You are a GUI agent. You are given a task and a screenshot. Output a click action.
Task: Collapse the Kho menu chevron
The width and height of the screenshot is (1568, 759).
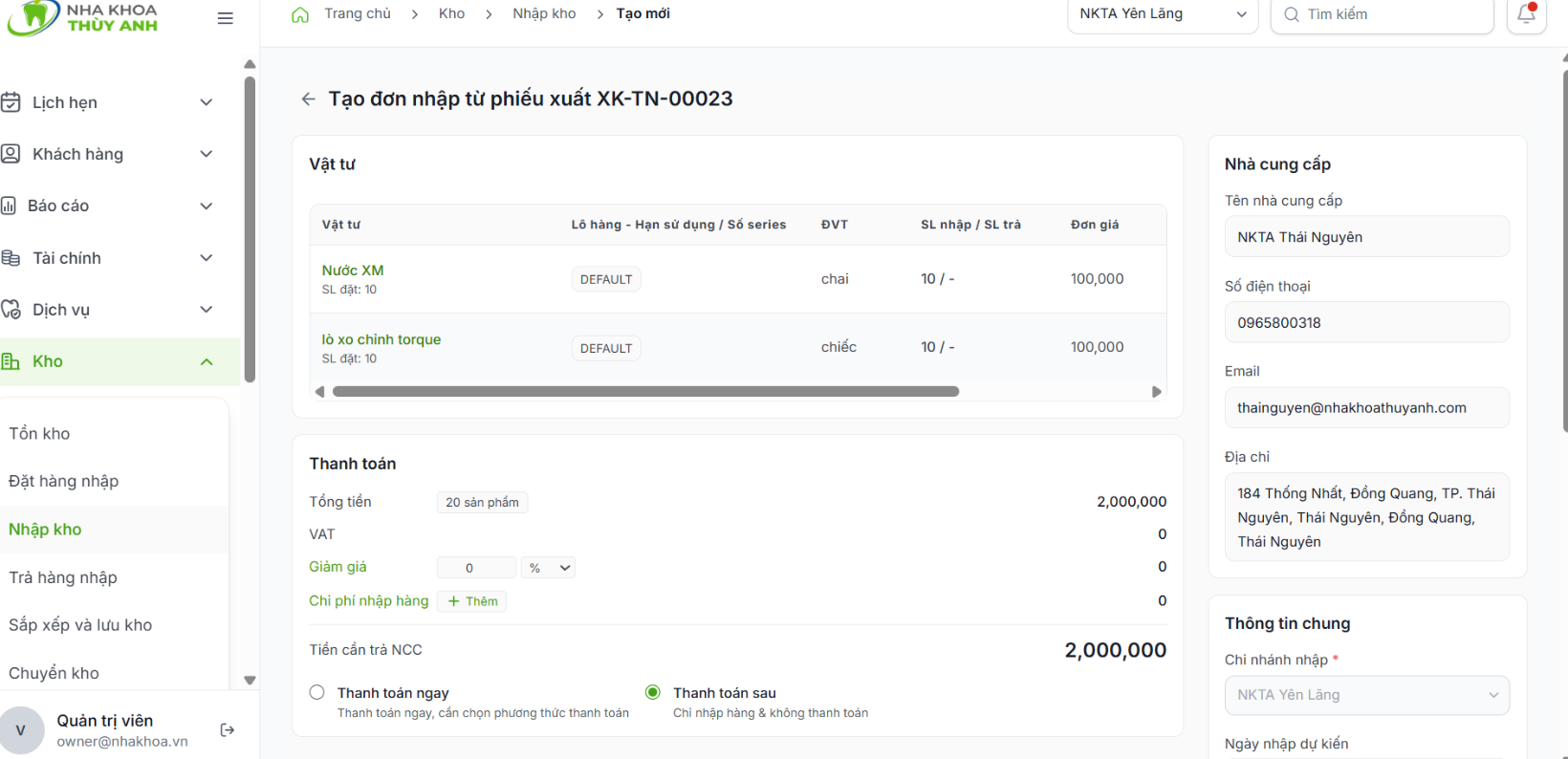(x=207, y=361)
